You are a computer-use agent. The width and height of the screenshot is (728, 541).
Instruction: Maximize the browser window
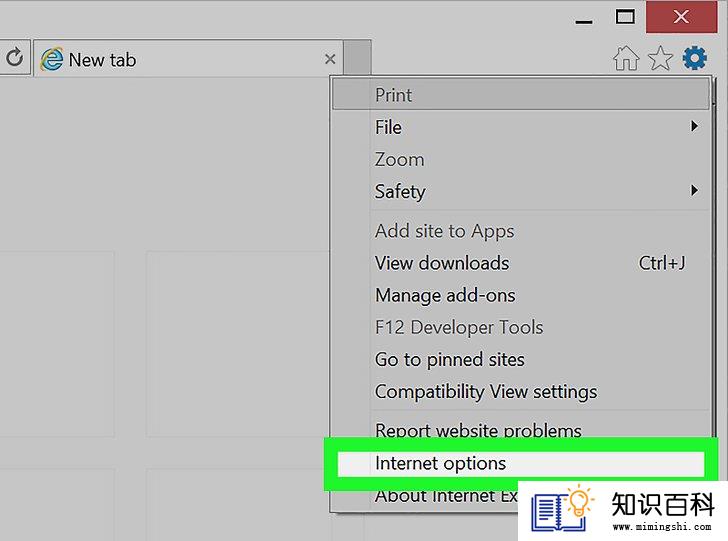pos(625,18)
